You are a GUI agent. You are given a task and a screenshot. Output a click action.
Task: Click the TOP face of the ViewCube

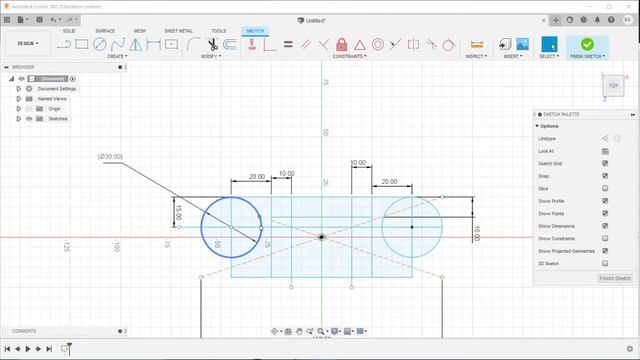tap(613, 86)
